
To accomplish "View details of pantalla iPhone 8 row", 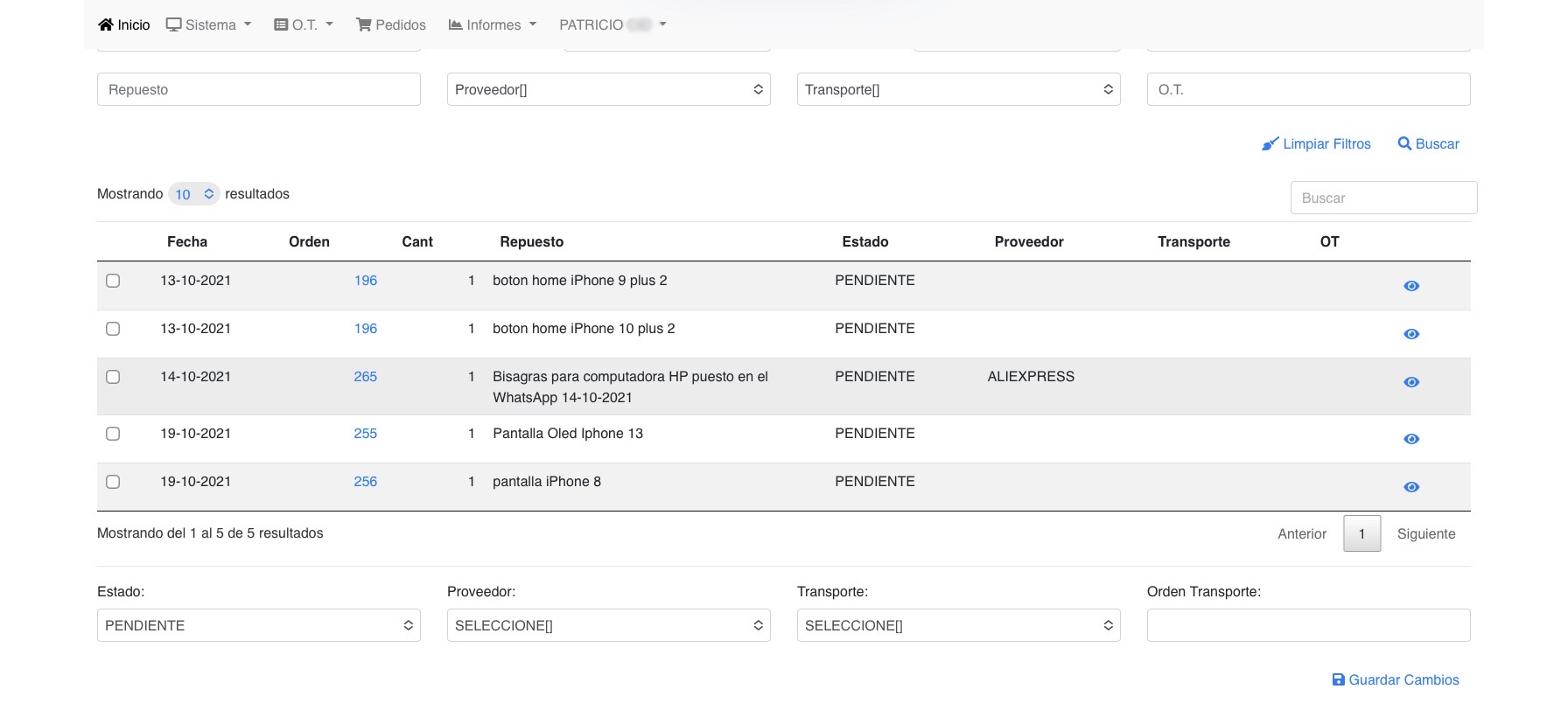I will pyautogui.click(x=1411, y=487).
